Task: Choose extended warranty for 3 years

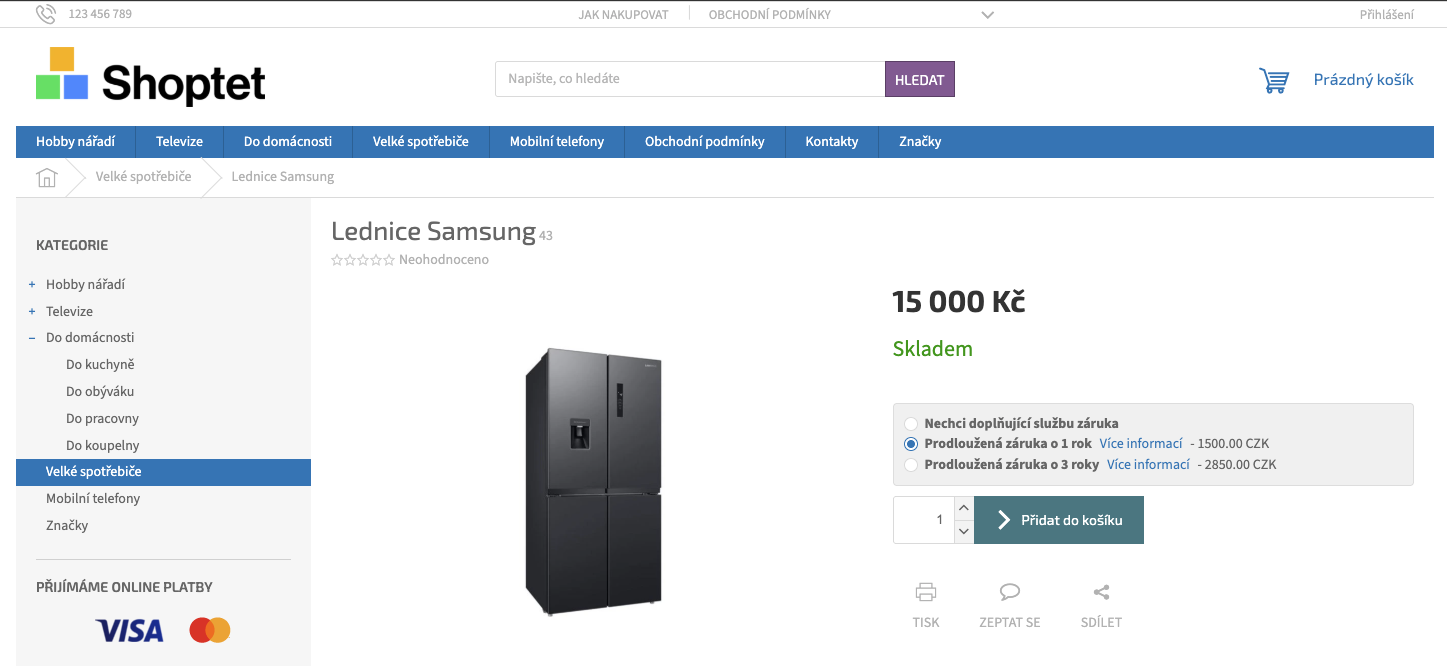Action: click(x=911, y=465)
